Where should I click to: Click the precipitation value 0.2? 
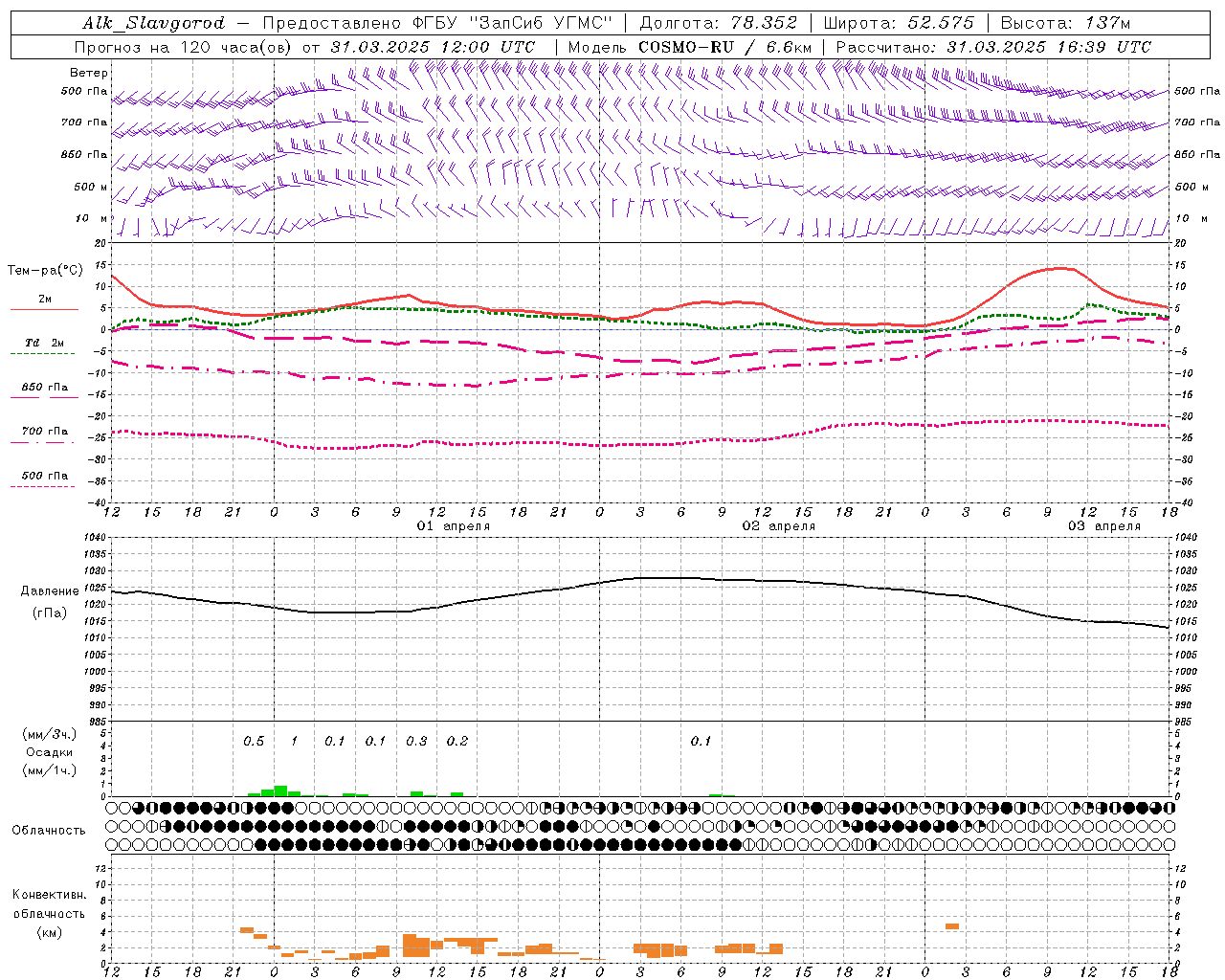click(457, 742)
